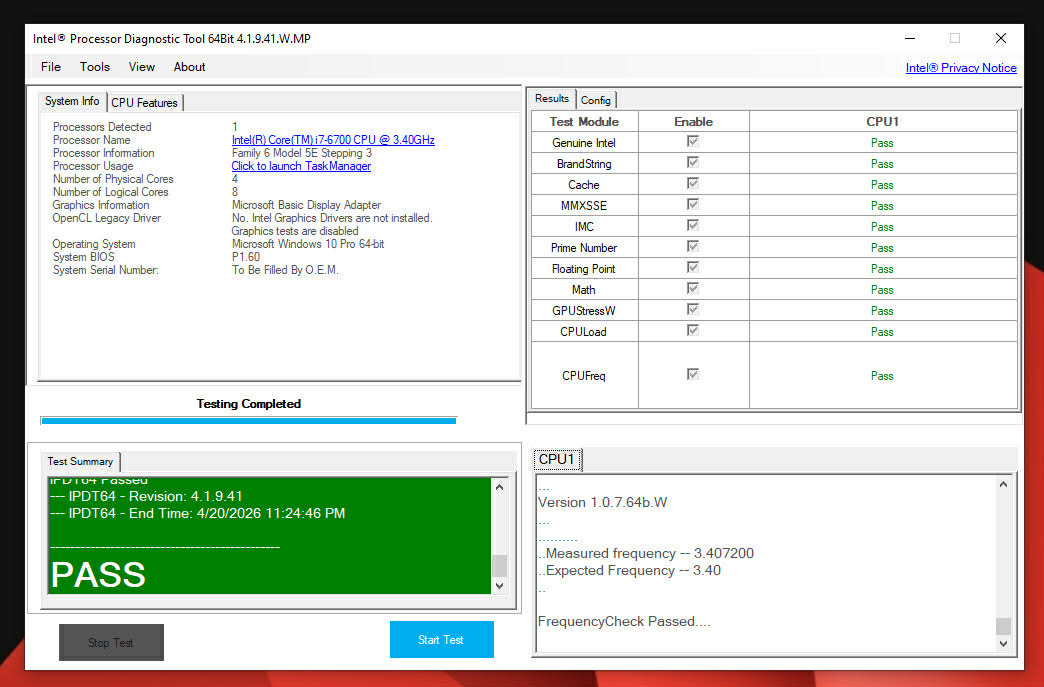Click the large PASS text in summary
The image size is (1044, 687).
pos(98,574)
